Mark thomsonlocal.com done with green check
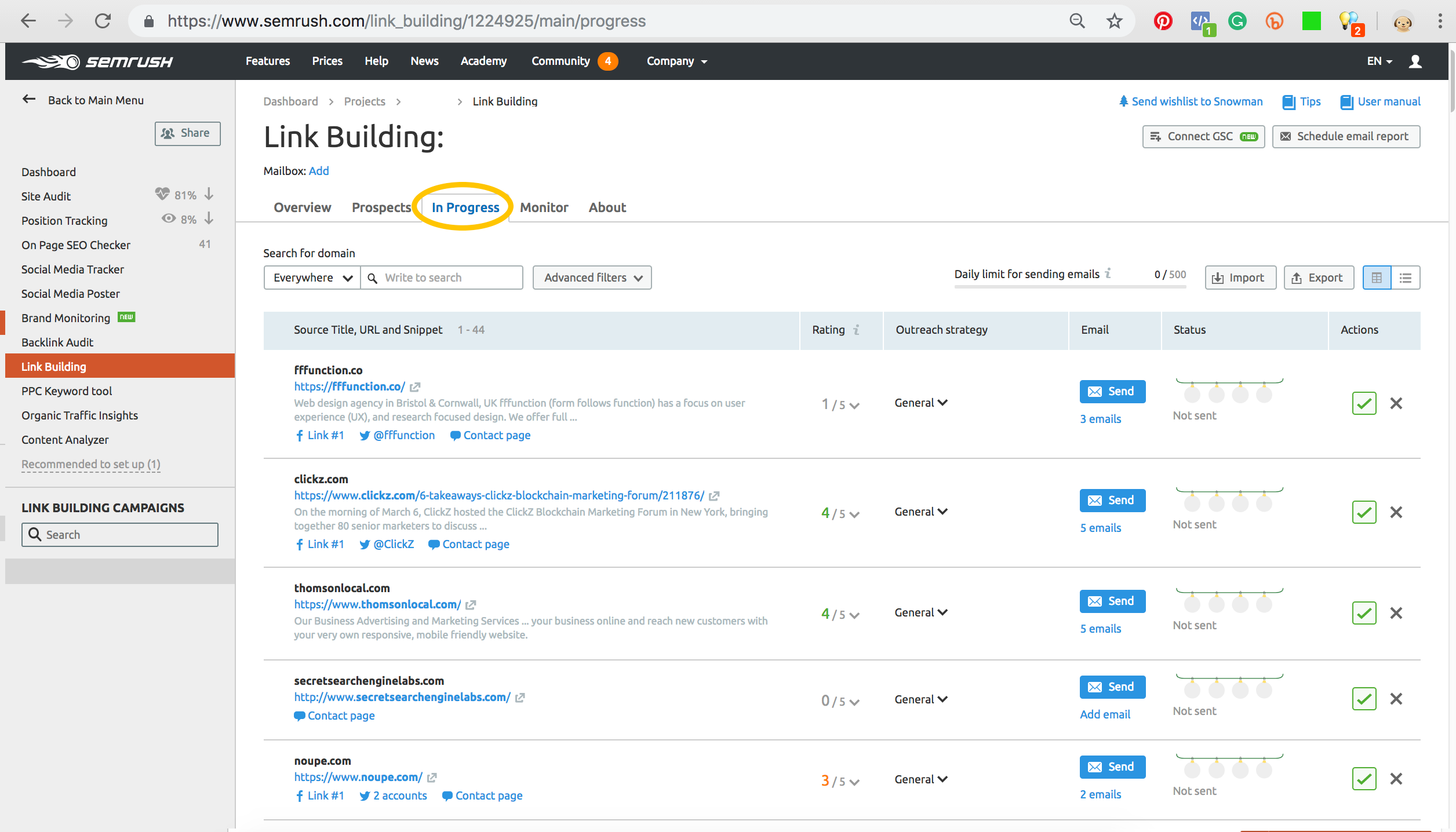The width and height of the screenshot is (1456, 832). pyautogui.click(x=1364, y=613)
